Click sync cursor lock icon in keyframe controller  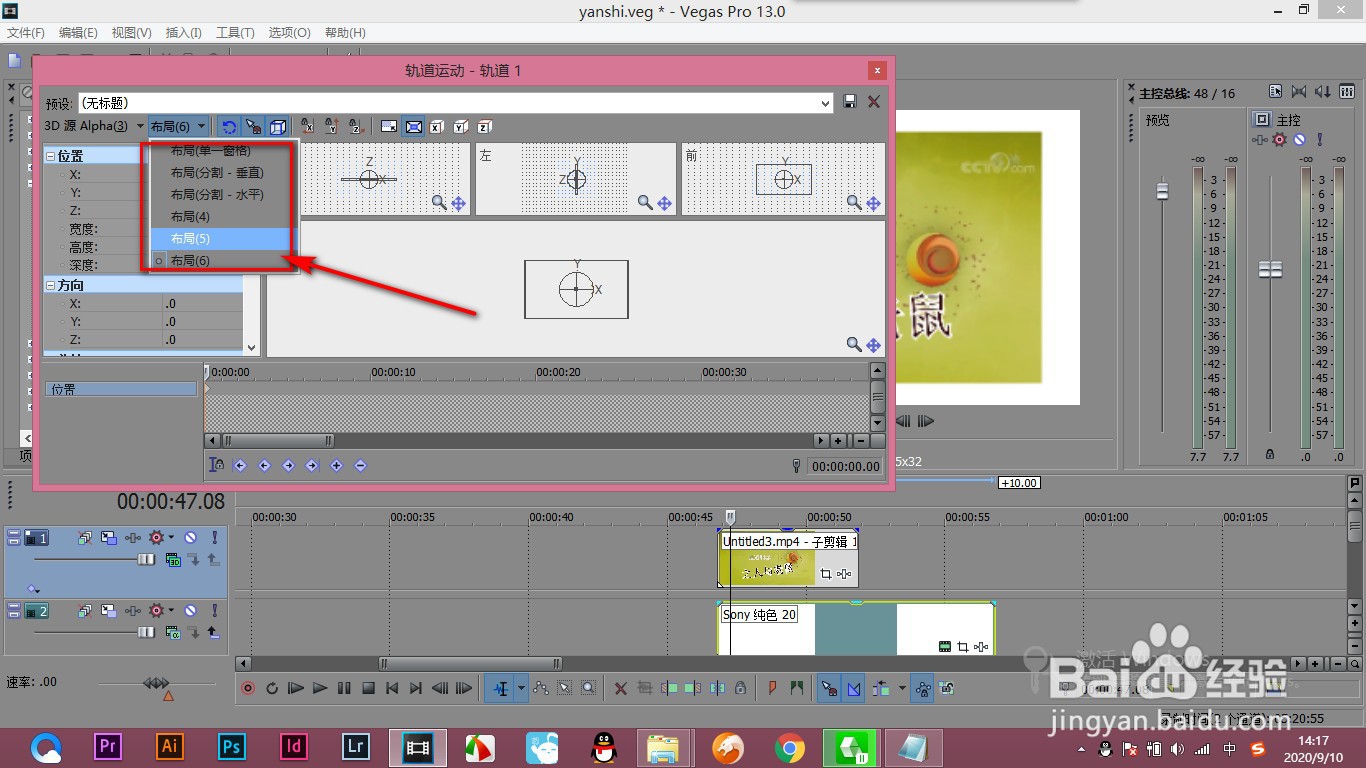(217, 465)
